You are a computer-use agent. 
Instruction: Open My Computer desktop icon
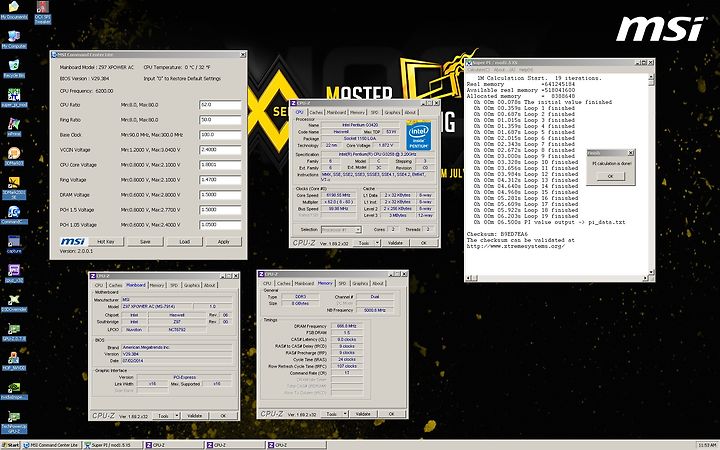click(14, 37)
